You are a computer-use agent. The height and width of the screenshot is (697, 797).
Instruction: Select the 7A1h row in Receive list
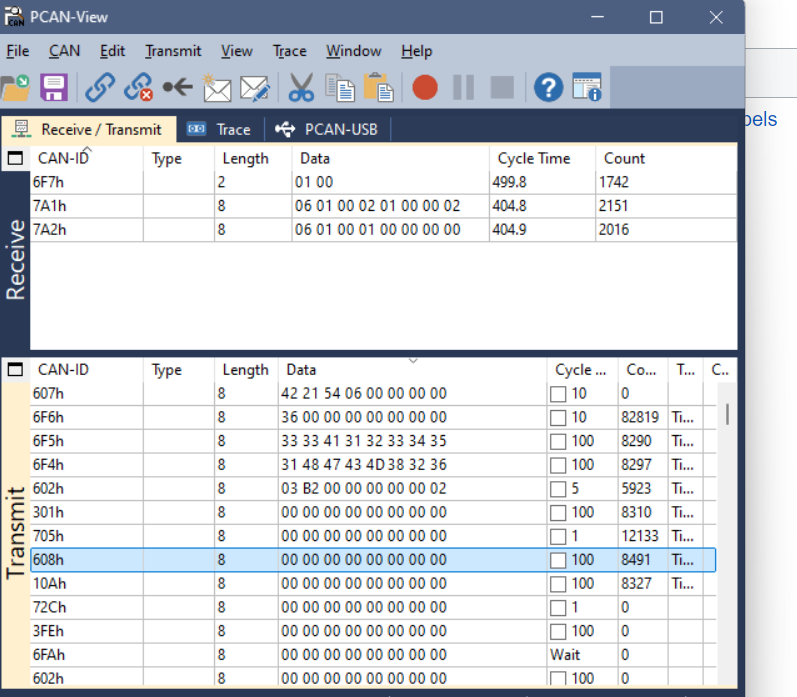(50, 205)
